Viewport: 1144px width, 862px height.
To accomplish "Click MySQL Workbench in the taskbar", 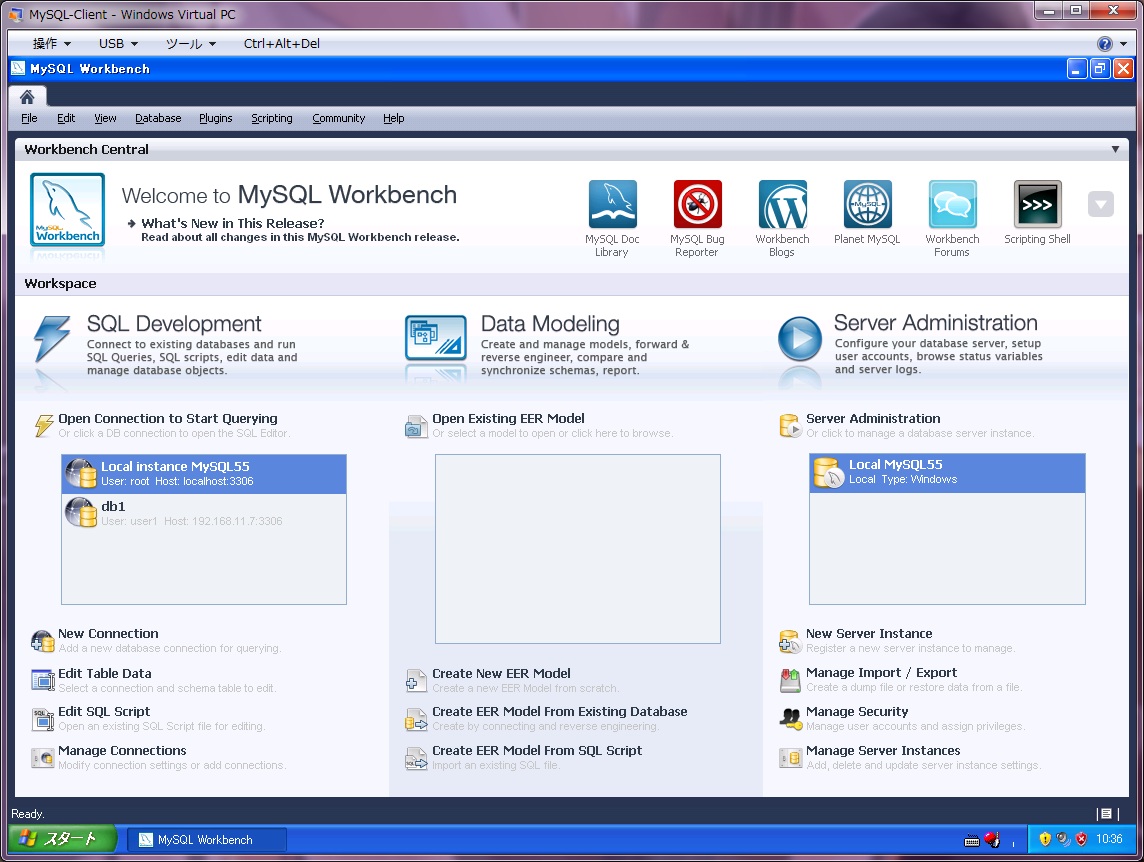I will pos(206,839).
